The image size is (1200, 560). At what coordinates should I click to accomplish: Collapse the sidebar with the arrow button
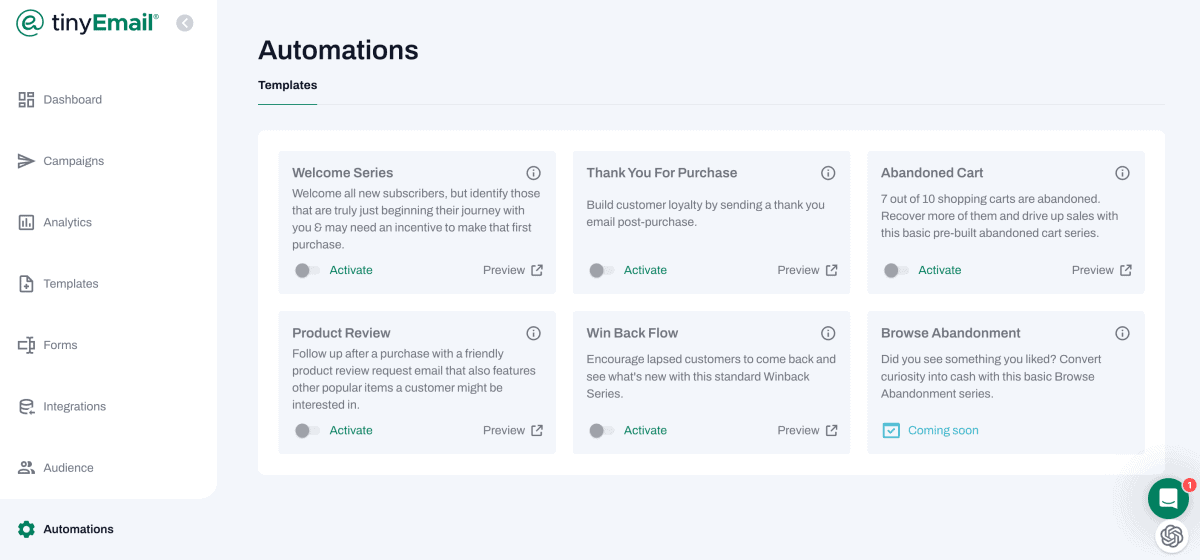pyautogui.click(x=185, y=23)
